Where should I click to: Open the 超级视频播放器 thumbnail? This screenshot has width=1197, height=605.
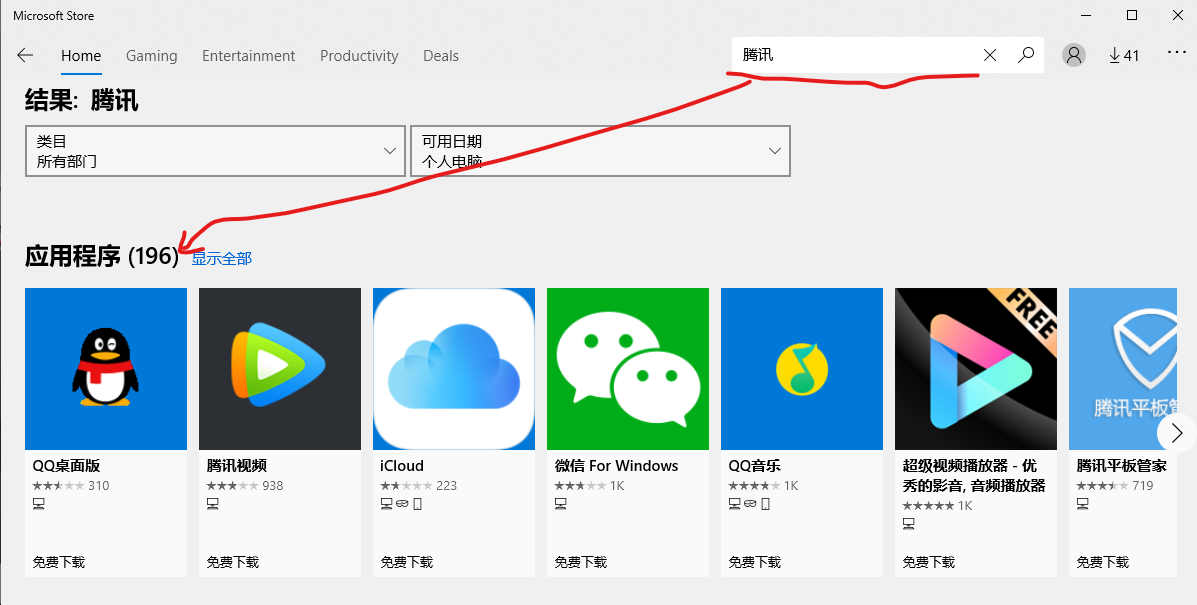pyautogui.click(x=976, y=368)
